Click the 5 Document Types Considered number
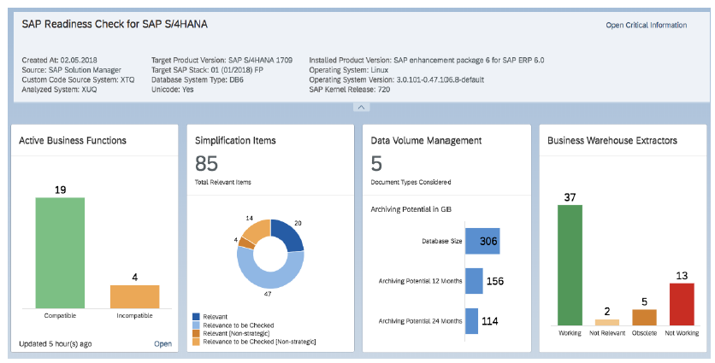Screen dimensions: 715x363 (x=376, y=164)
